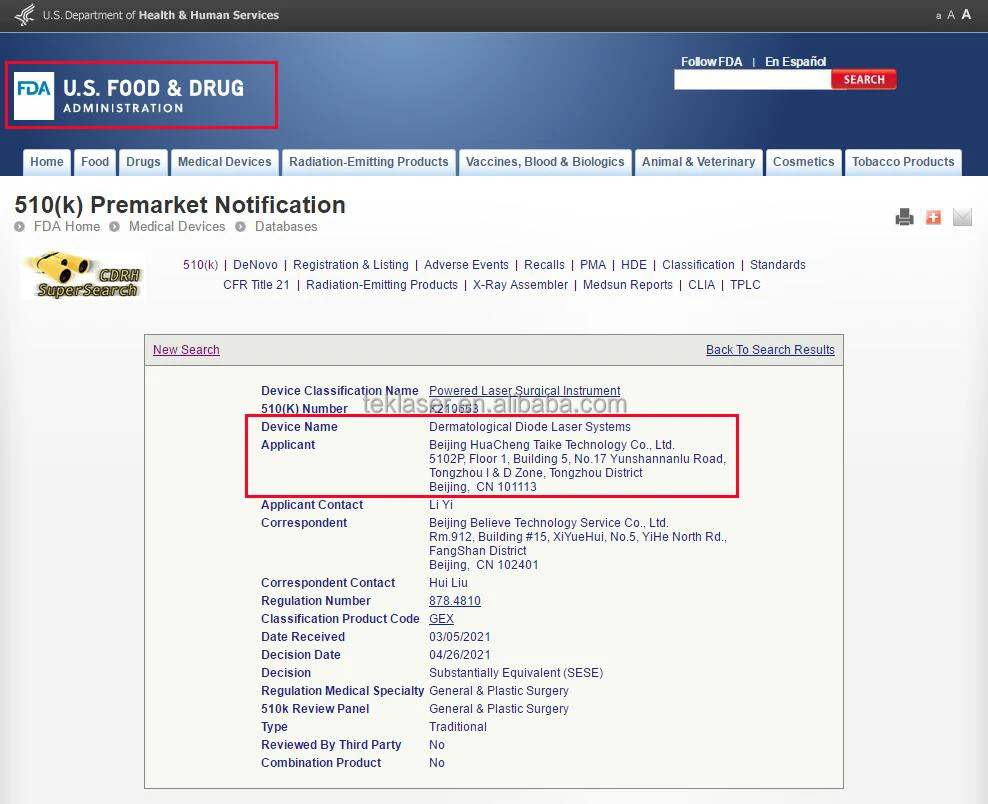Click the FDA logo badge

34,96
